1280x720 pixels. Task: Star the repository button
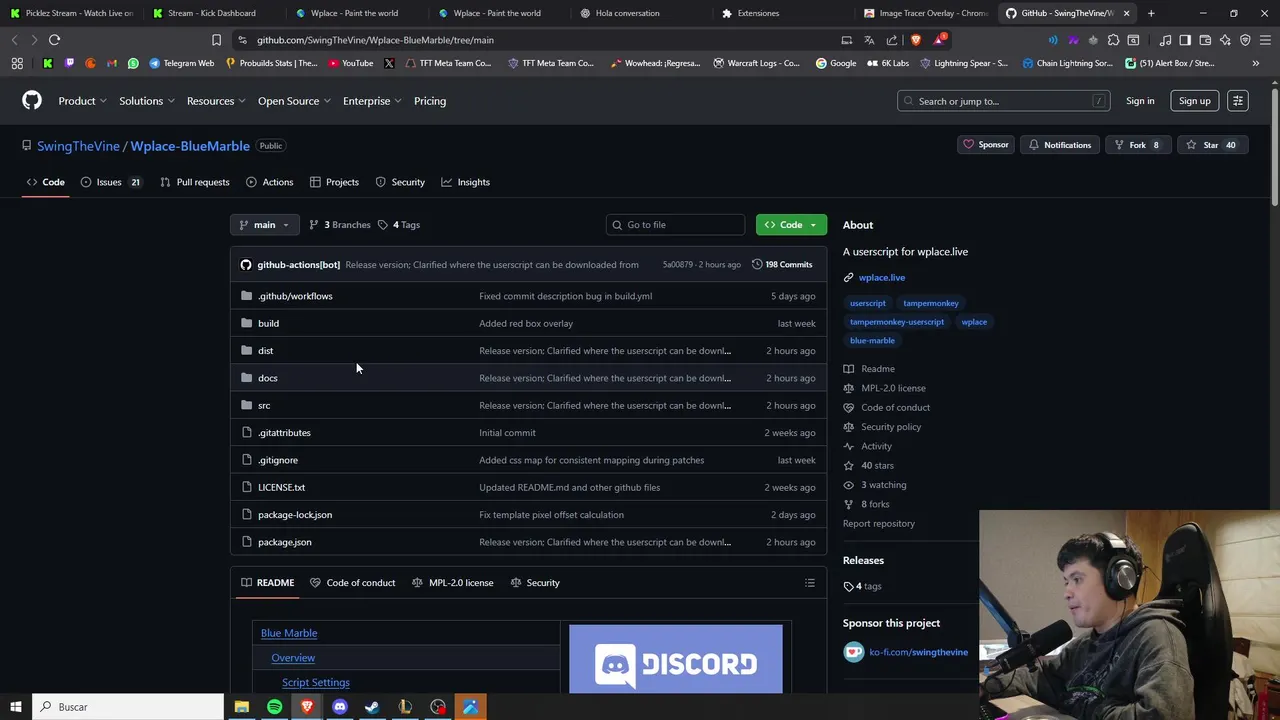pyautogui.click(x=1211, y=145)
